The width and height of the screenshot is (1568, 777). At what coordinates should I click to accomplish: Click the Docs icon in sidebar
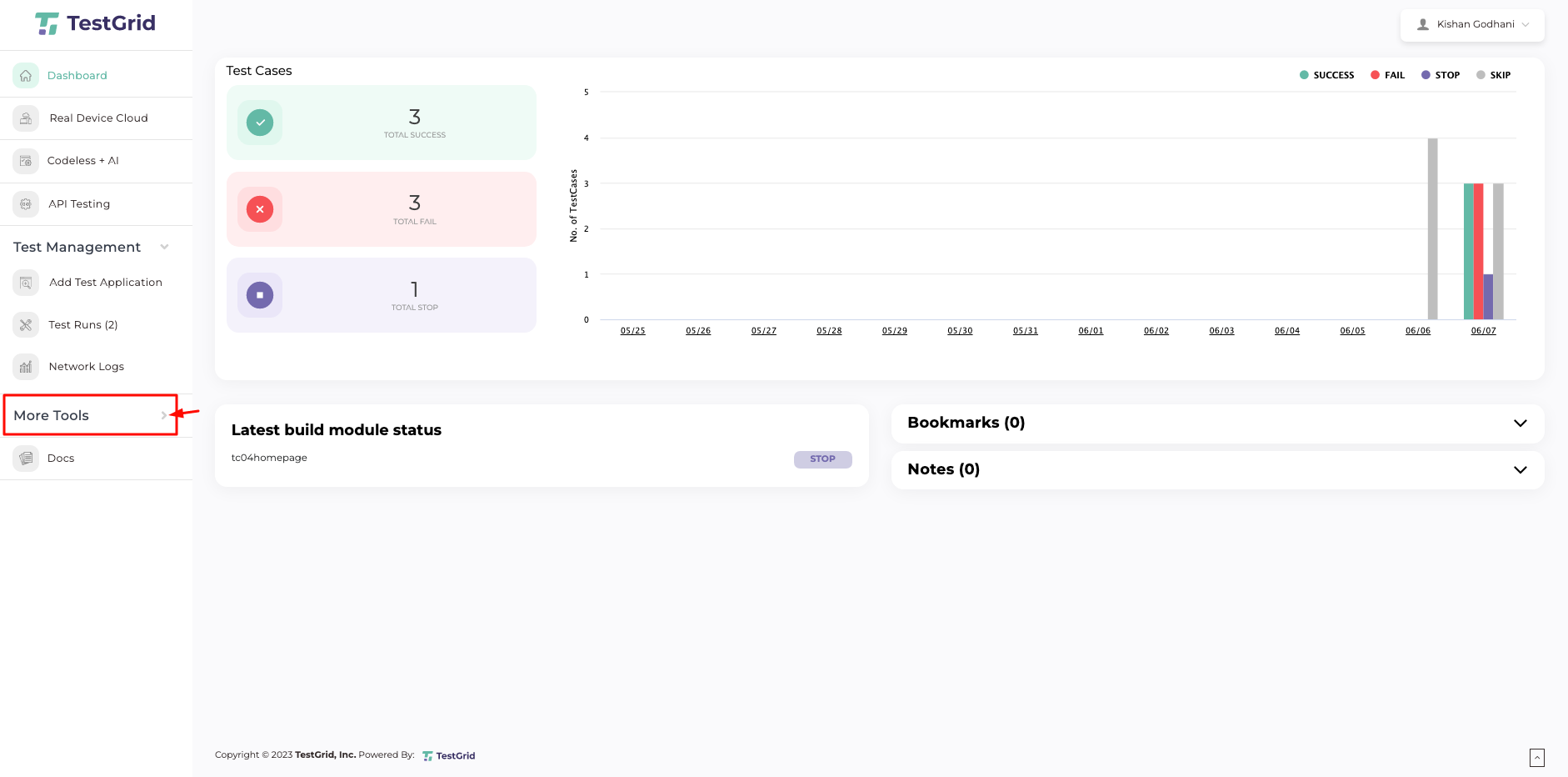click(x=26, y=459)
